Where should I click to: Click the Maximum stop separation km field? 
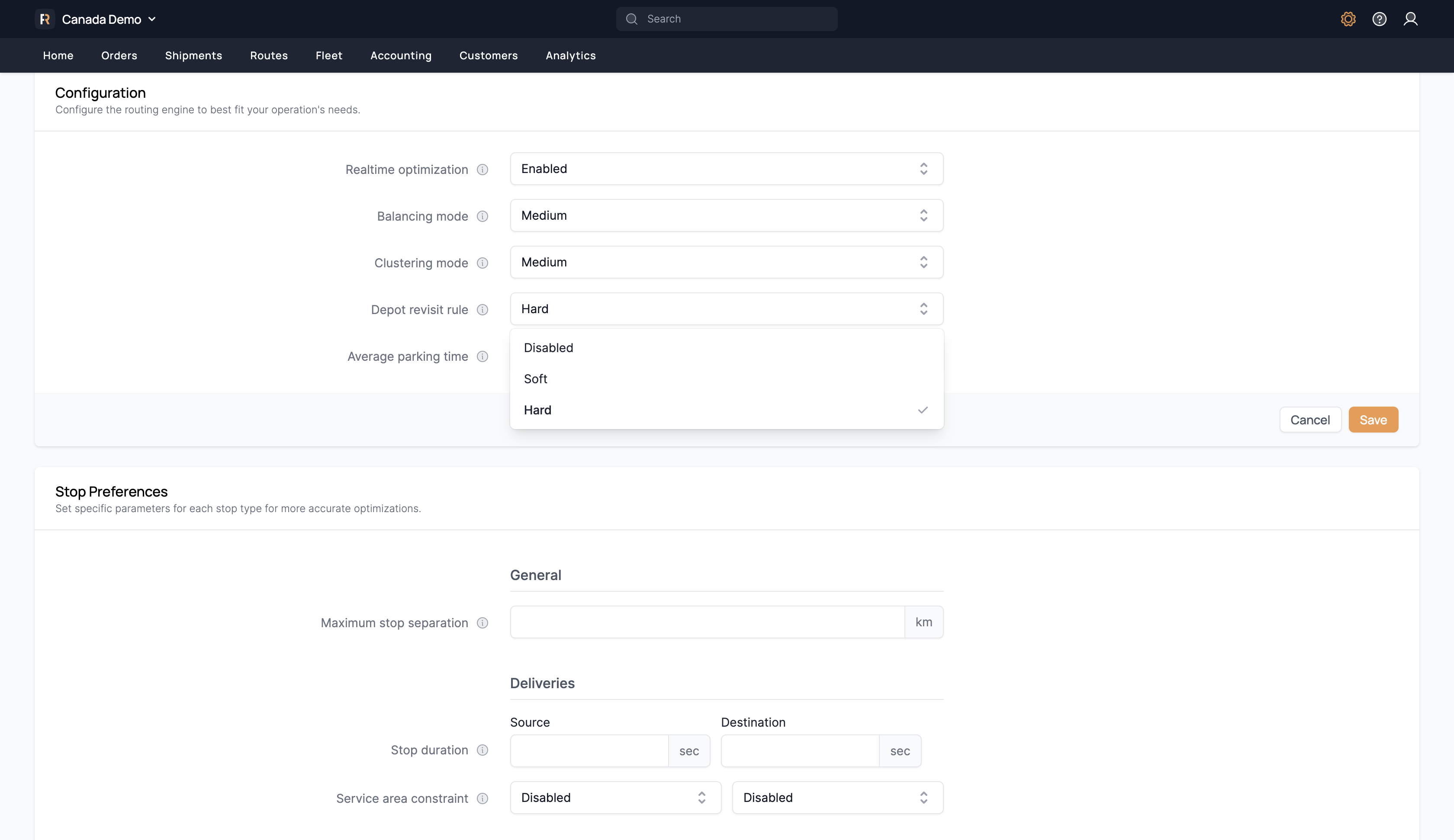click(707, 622)
